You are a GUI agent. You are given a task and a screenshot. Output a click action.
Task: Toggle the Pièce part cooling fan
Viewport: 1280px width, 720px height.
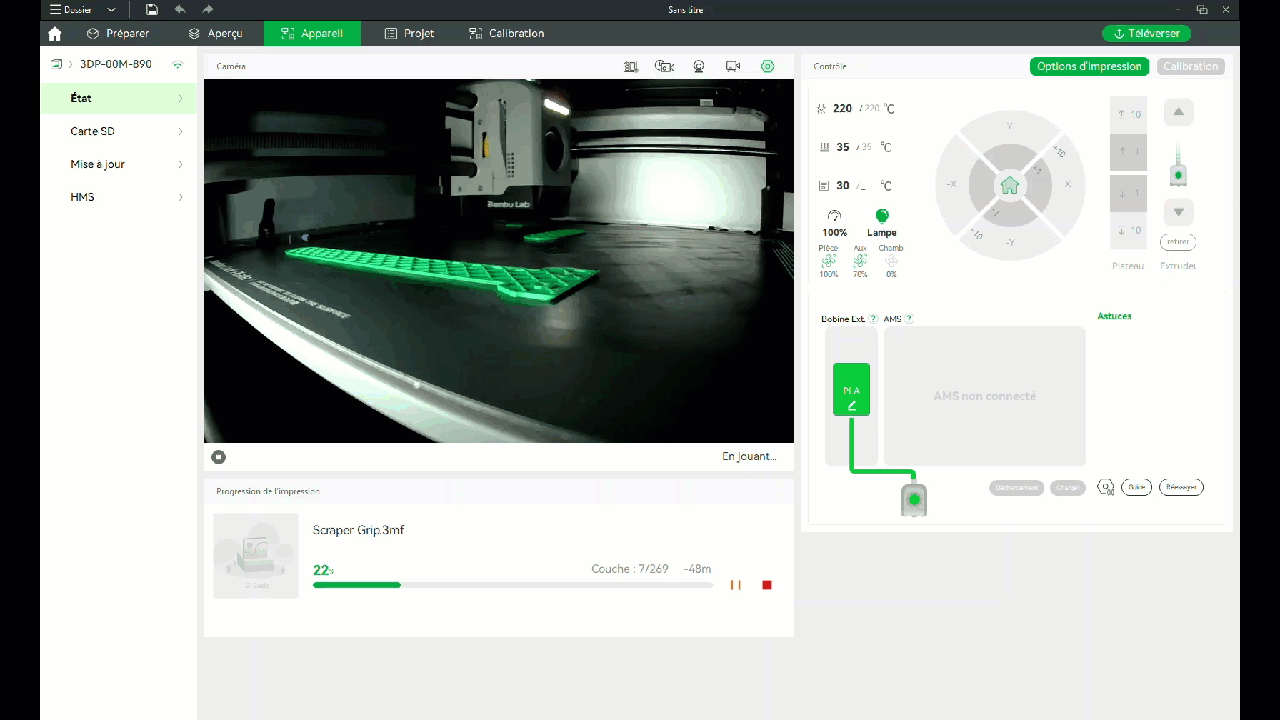coord(828,261)
